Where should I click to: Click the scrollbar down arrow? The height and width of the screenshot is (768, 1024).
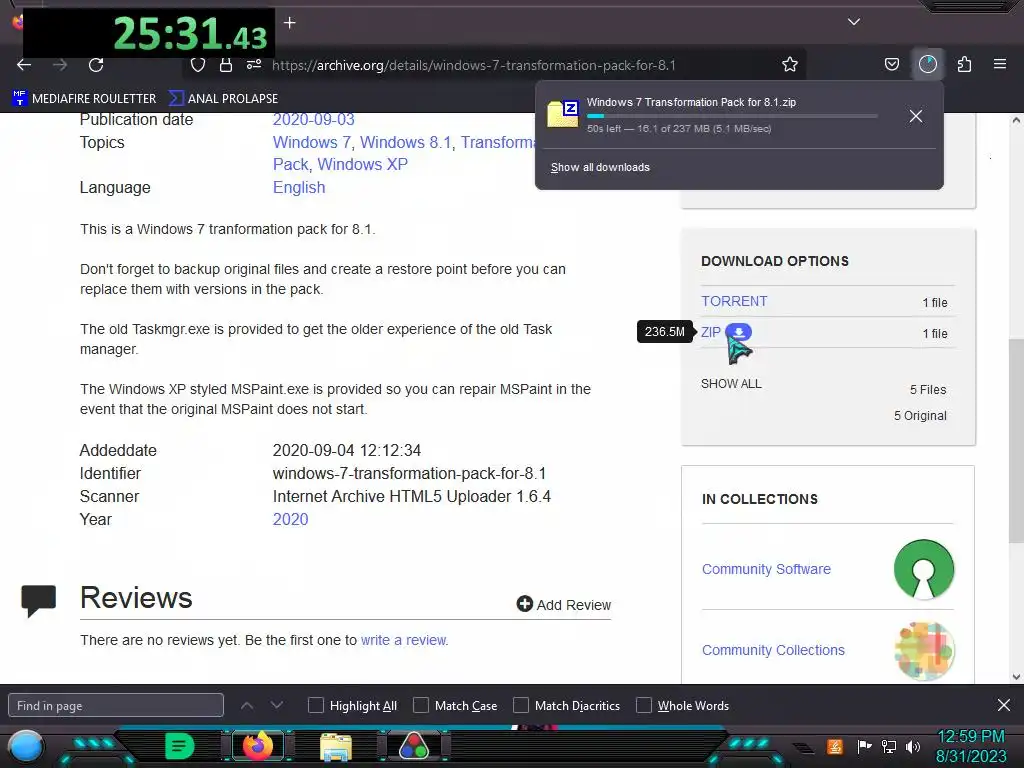1016,677
